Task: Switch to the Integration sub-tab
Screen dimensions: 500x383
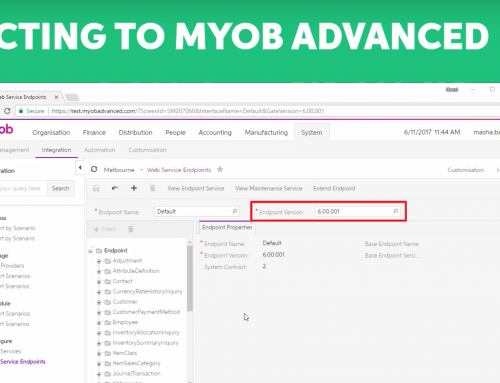Action: [56, 150]
